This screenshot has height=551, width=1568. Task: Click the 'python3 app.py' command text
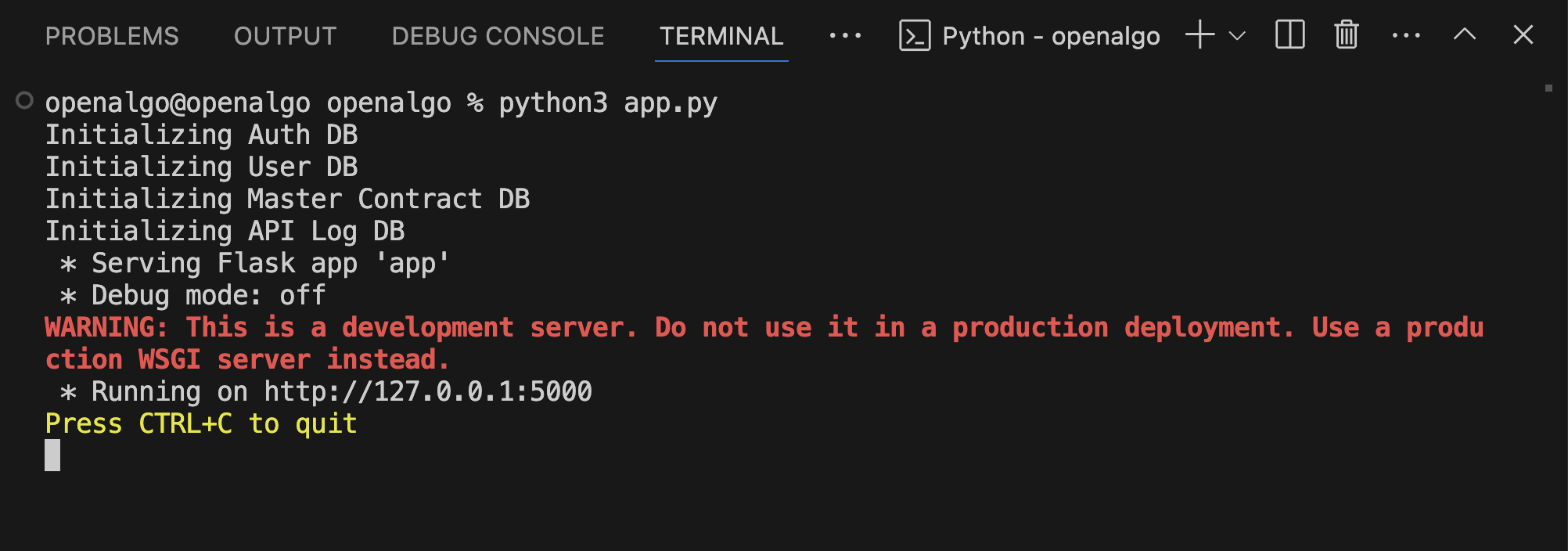pos(608,103)
